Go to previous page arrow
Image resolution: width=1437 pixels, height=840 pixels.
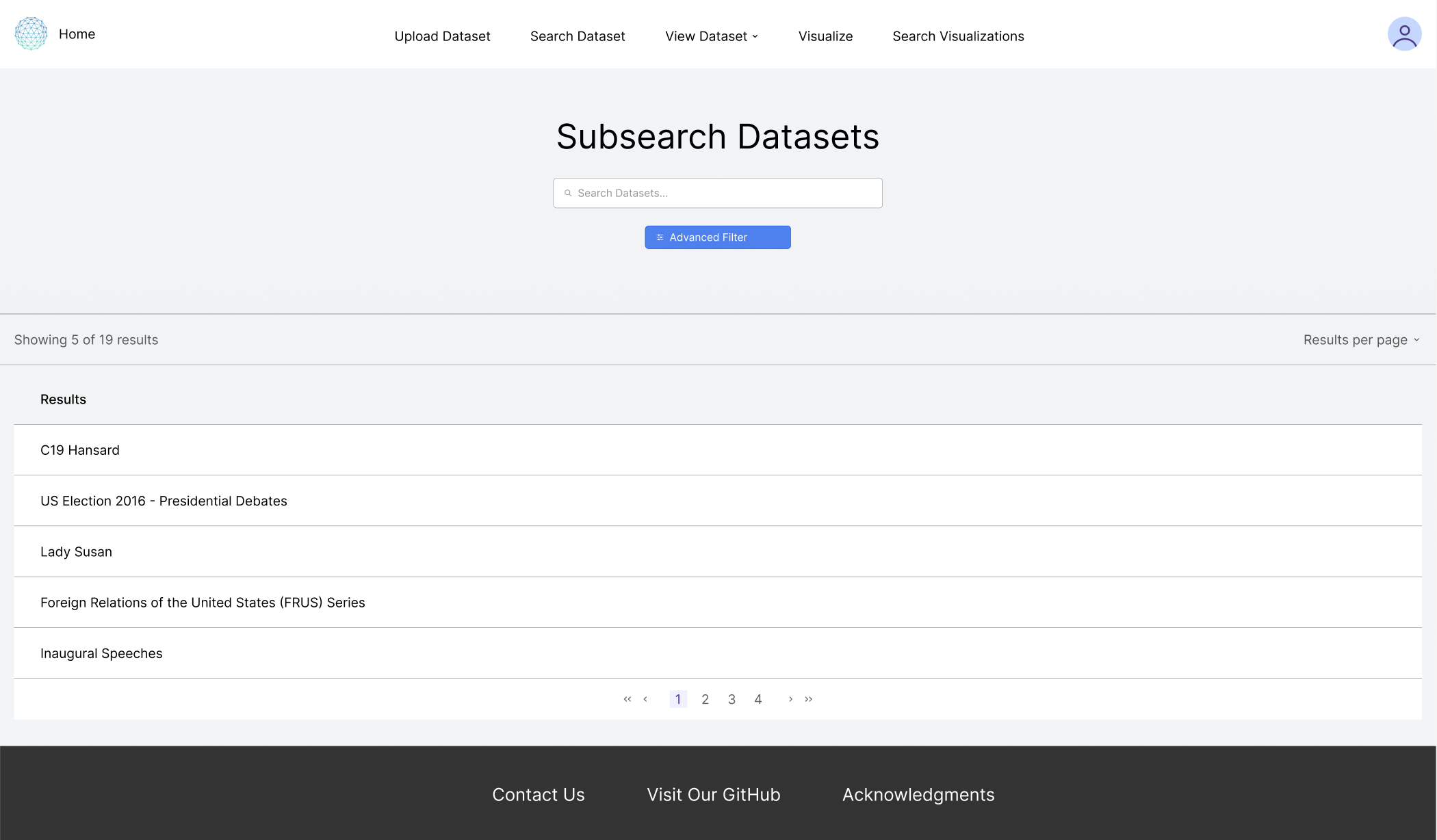point(645,699)
